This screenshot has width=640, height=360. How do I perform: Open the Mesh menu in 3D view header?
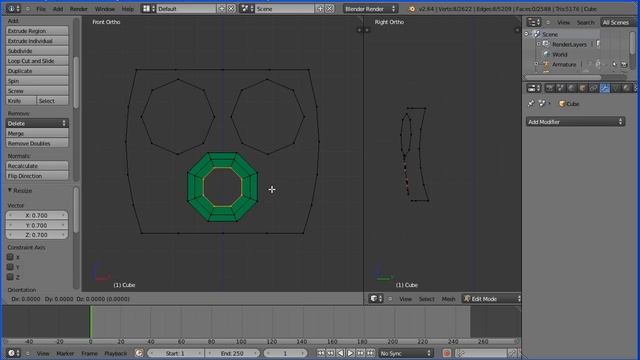[448, 299]
